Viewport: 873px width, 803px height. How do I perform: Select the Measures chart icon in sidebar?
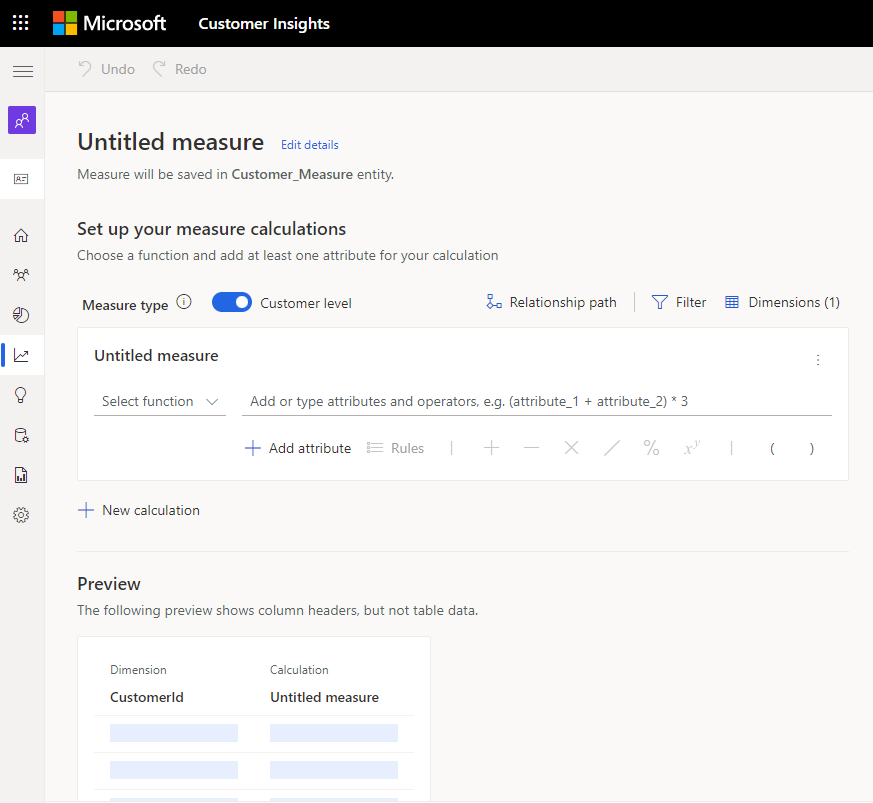coord(21,355)
